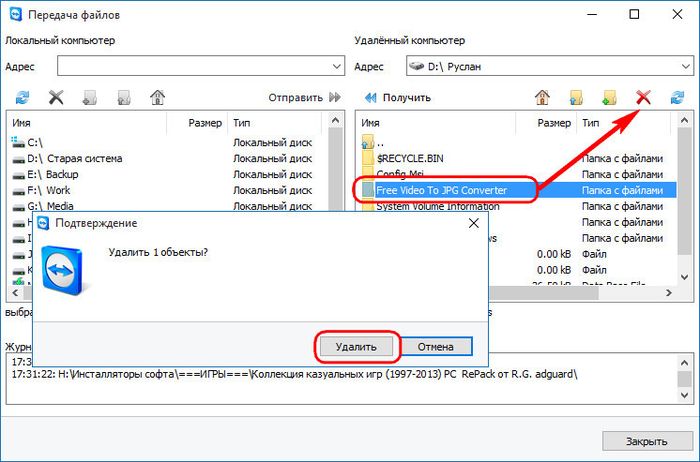Click the remote panel new folder icon
Viewport: 700px width, 462px height.
pyautogui.click(x=609, y=97)
